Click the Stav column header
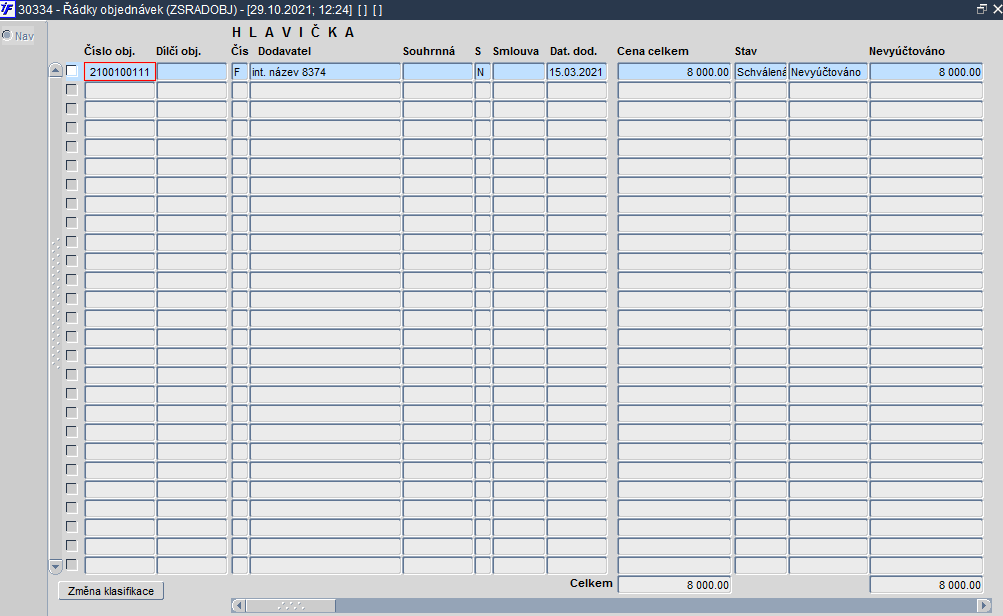1003x616 pixels. coord(746,51)
